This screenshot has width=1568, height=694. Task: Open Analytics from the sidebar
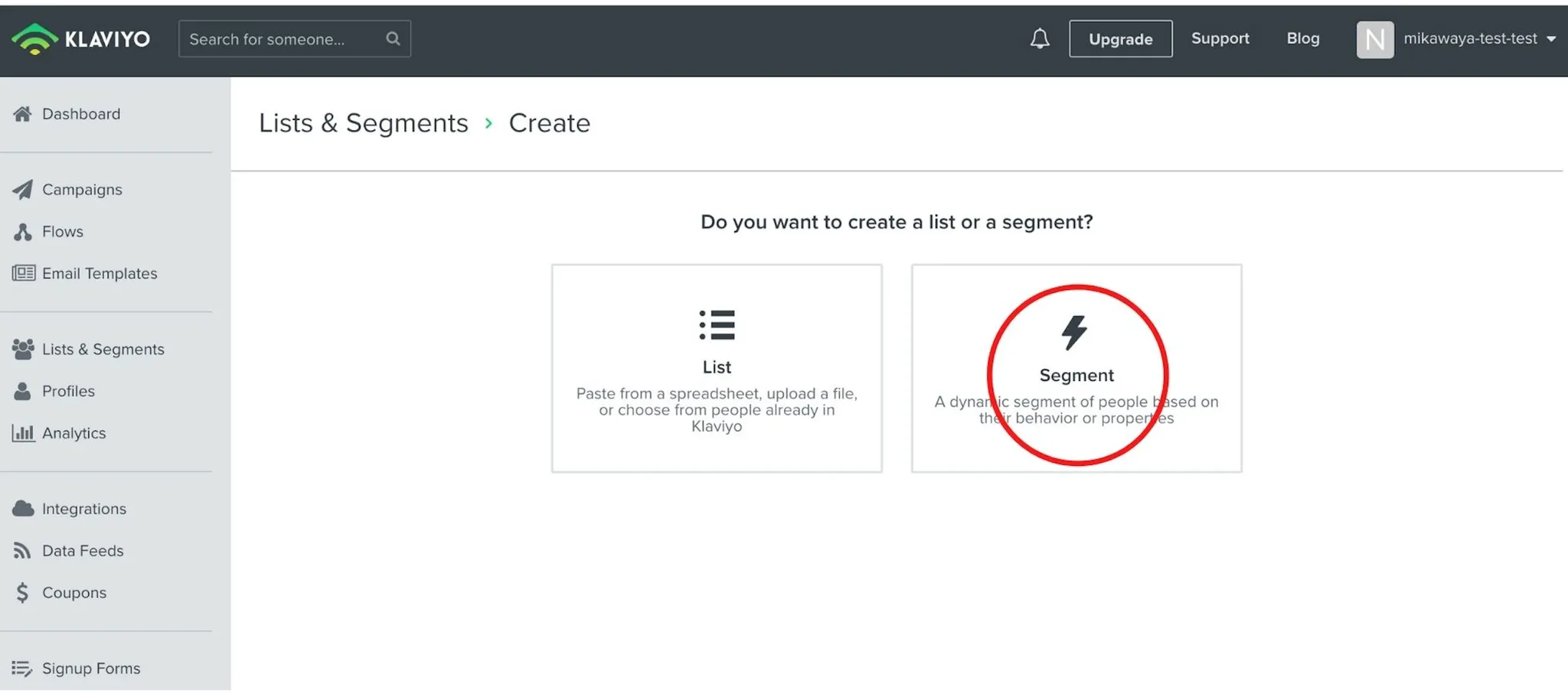pyautogui.click(x=74, y=433)
